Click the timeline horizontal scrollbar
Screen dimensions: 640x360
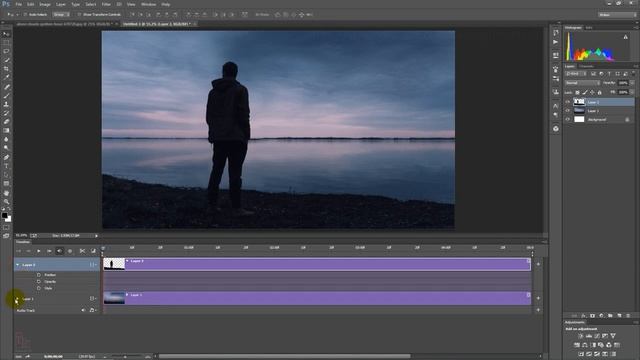(x=284, y=356)
